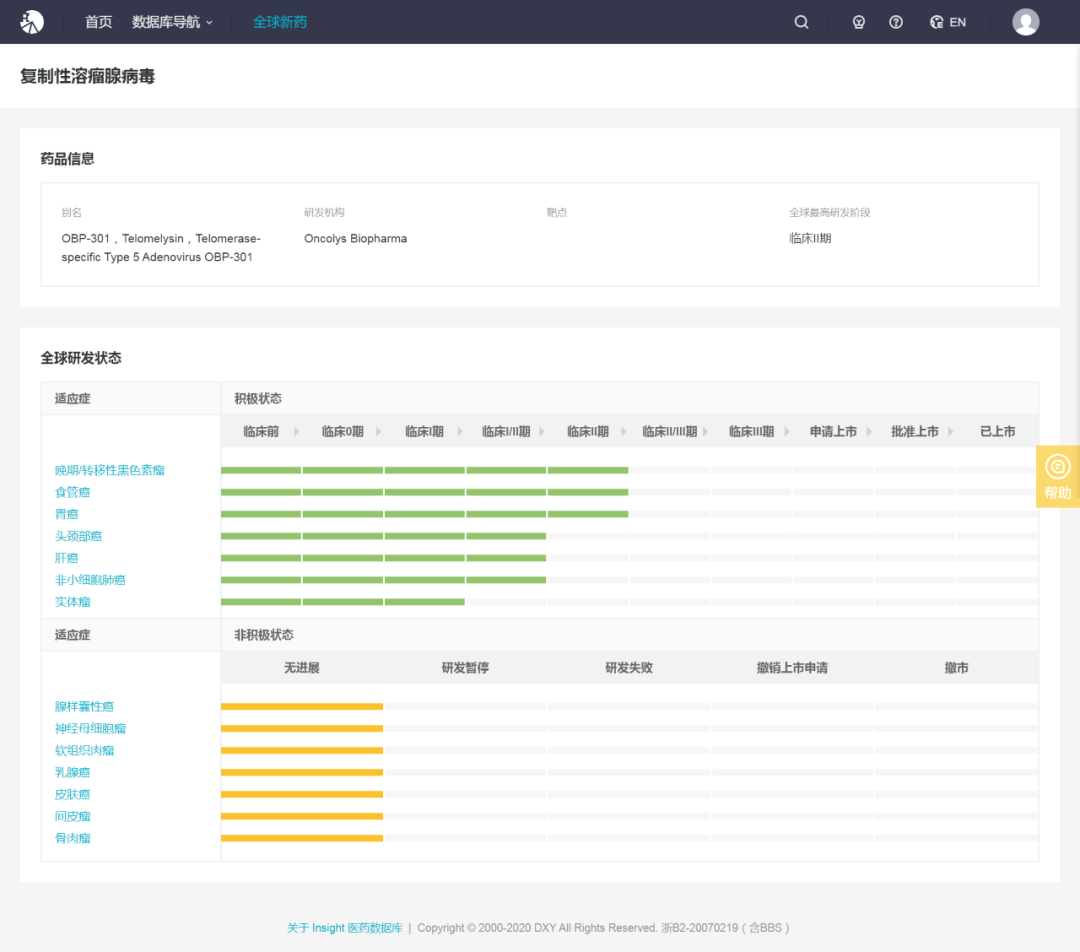Click the 药品信息 heading
This screenshot has width=1080, height=952.
67,159
